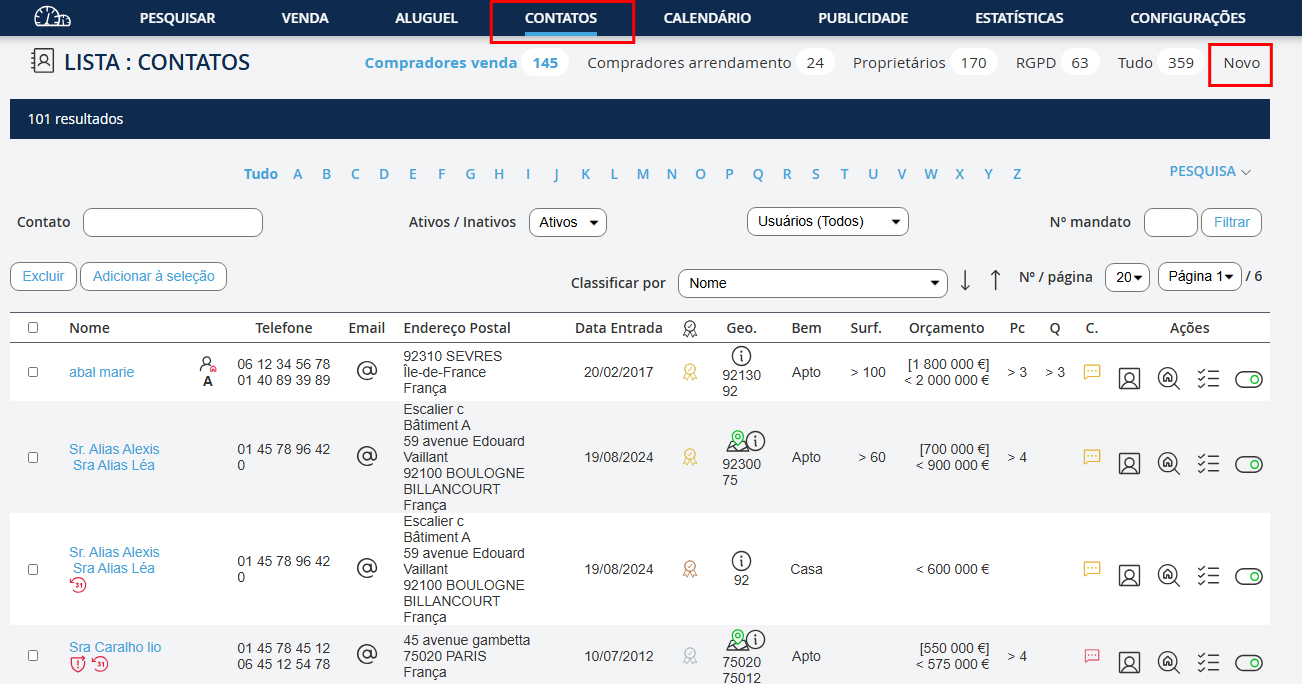Screen dimensions: 1302x684
Task: Open the Calendário menu
Action: [x=707, y=18]
